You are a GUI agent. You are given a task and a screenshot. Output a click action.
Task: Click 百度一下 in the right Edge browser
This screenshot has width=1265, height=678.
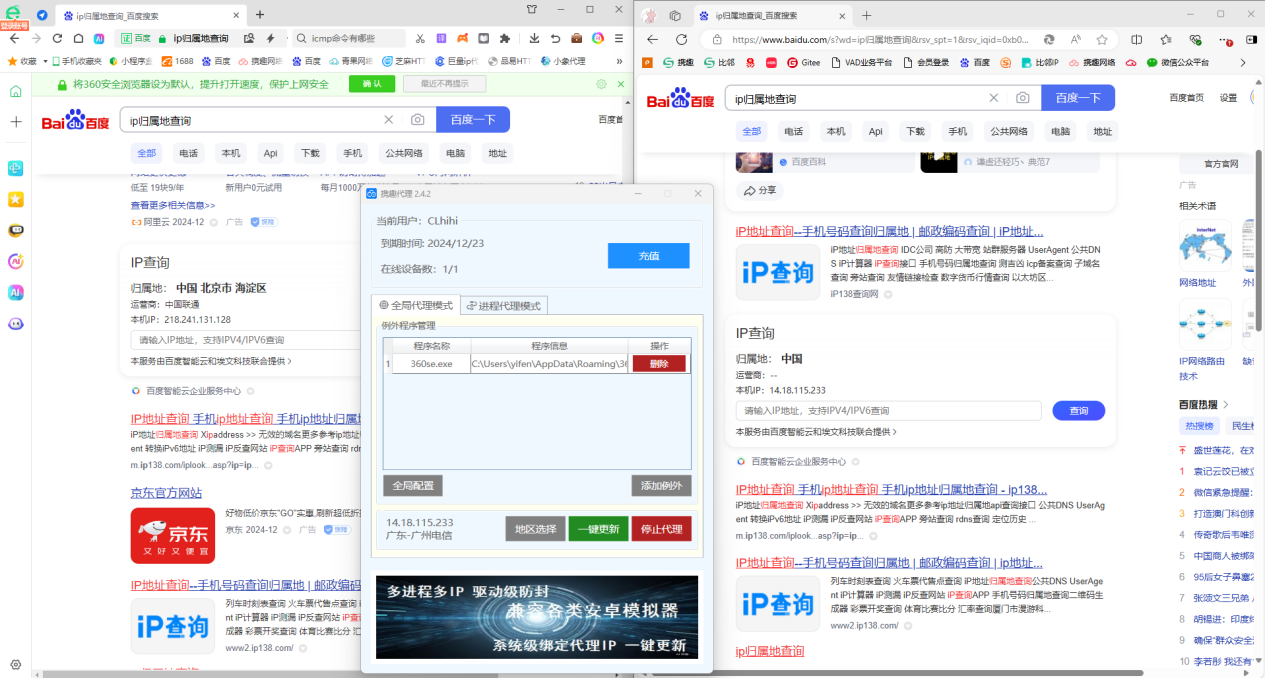pos(1078,98)
